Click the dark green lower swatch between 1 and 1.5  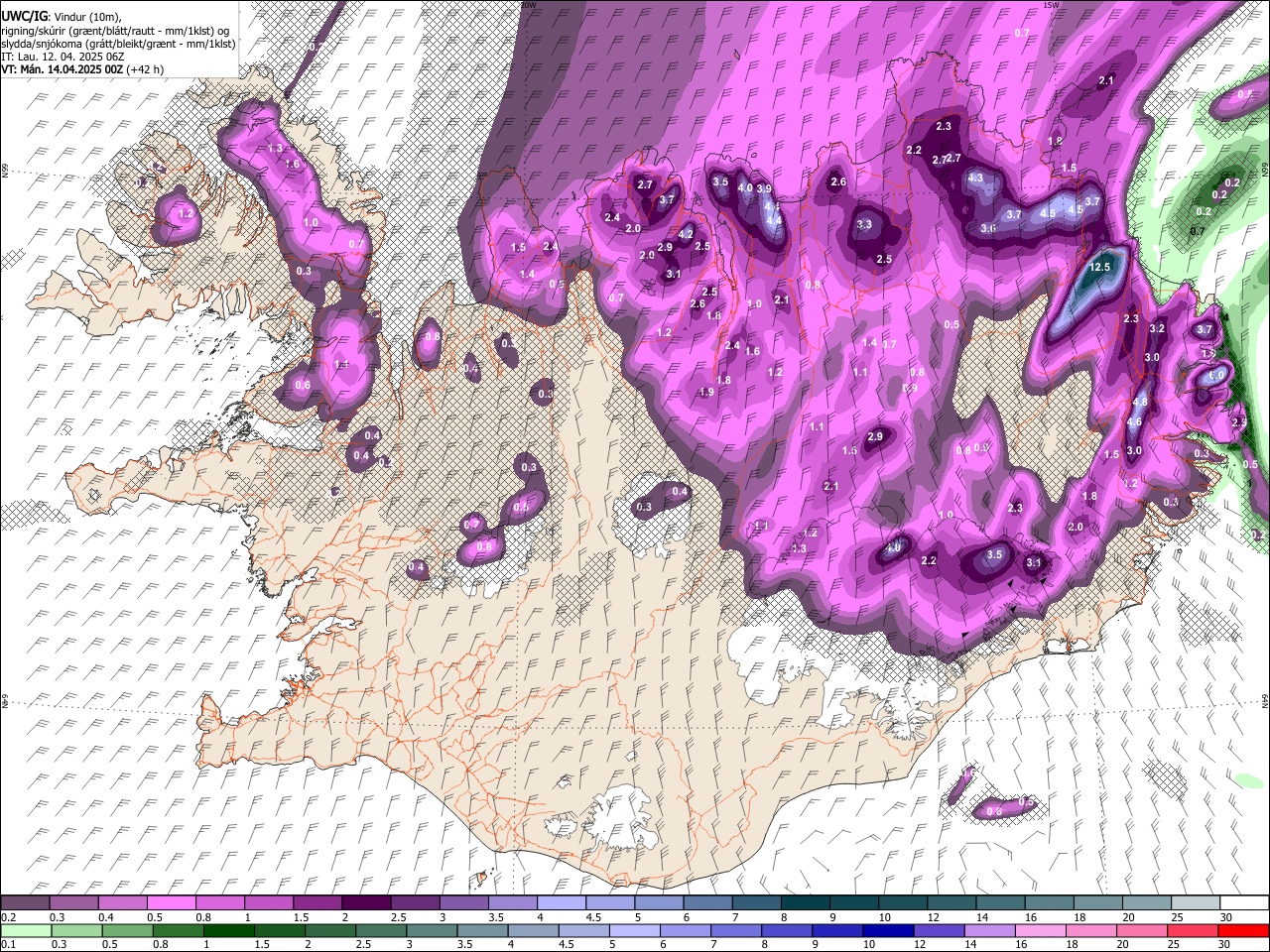[229, 930]
